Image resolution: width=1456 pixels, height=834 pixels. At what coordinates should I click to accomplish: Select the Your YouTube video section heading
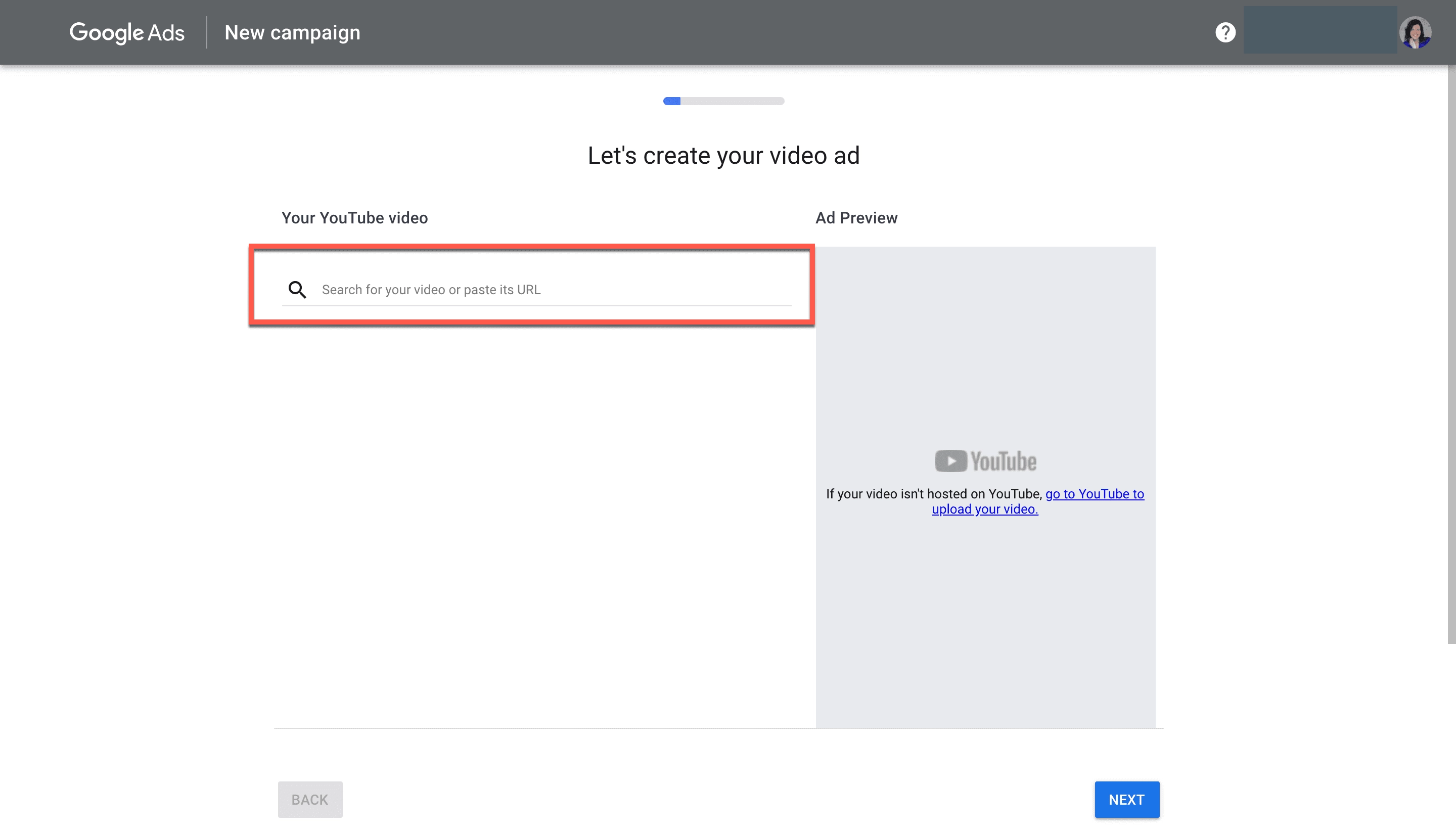(353, 218)
